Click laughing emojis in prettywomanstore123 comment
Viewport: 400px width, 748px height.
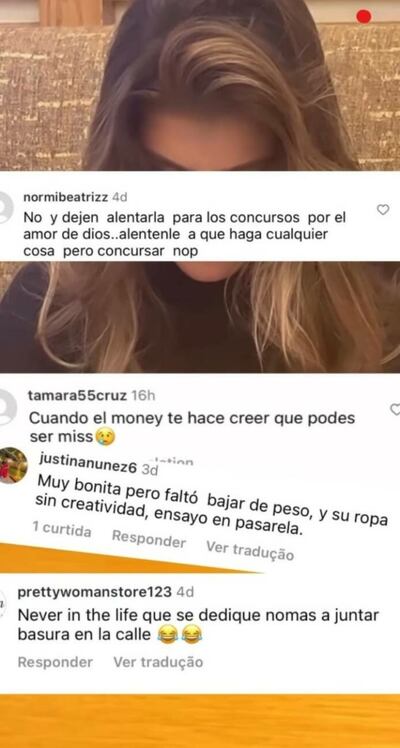[x=179, y=635]
